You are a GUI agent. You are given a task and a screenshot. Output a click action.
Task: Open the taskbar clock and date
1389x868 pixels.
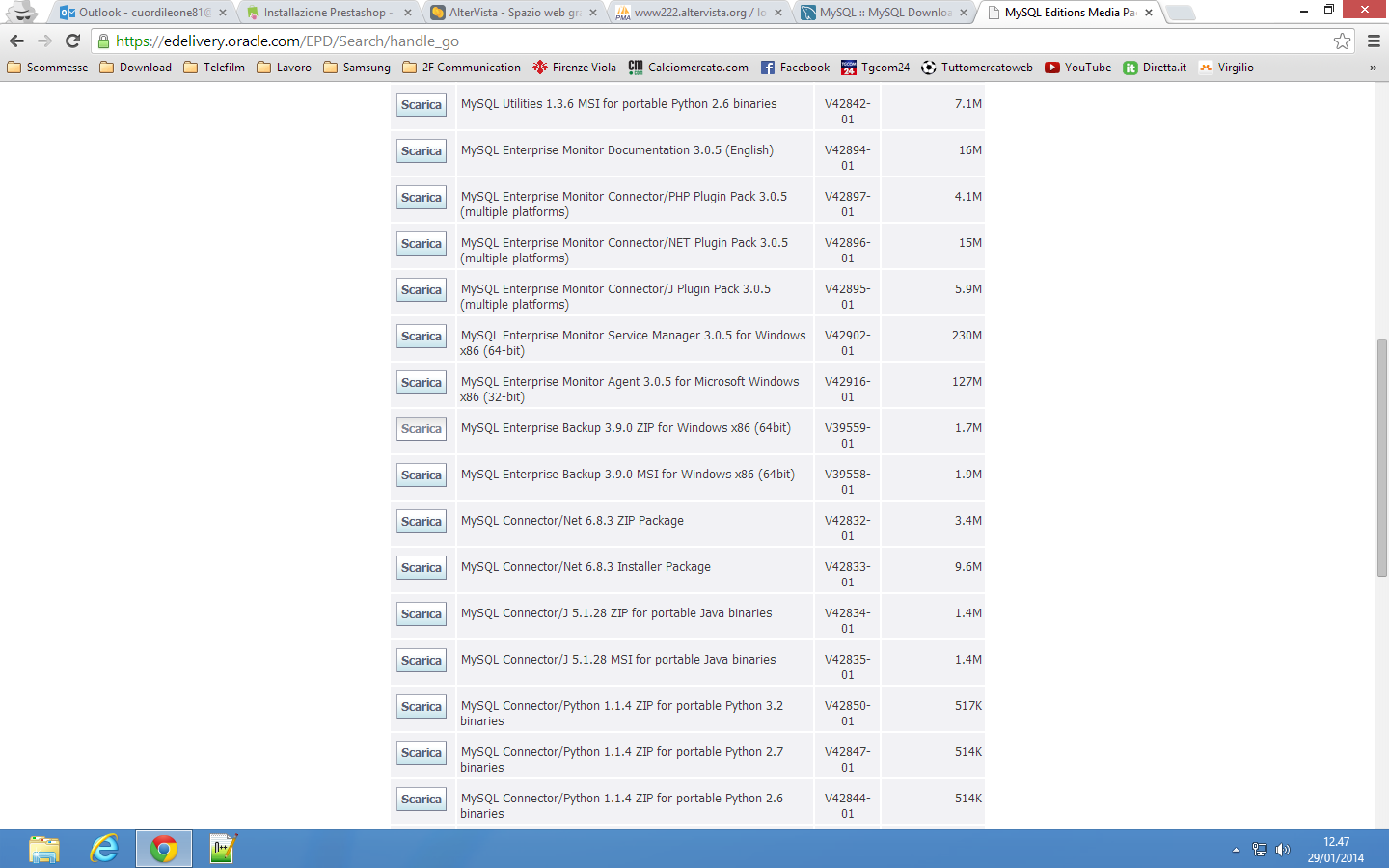click(x=1336, y=850)
